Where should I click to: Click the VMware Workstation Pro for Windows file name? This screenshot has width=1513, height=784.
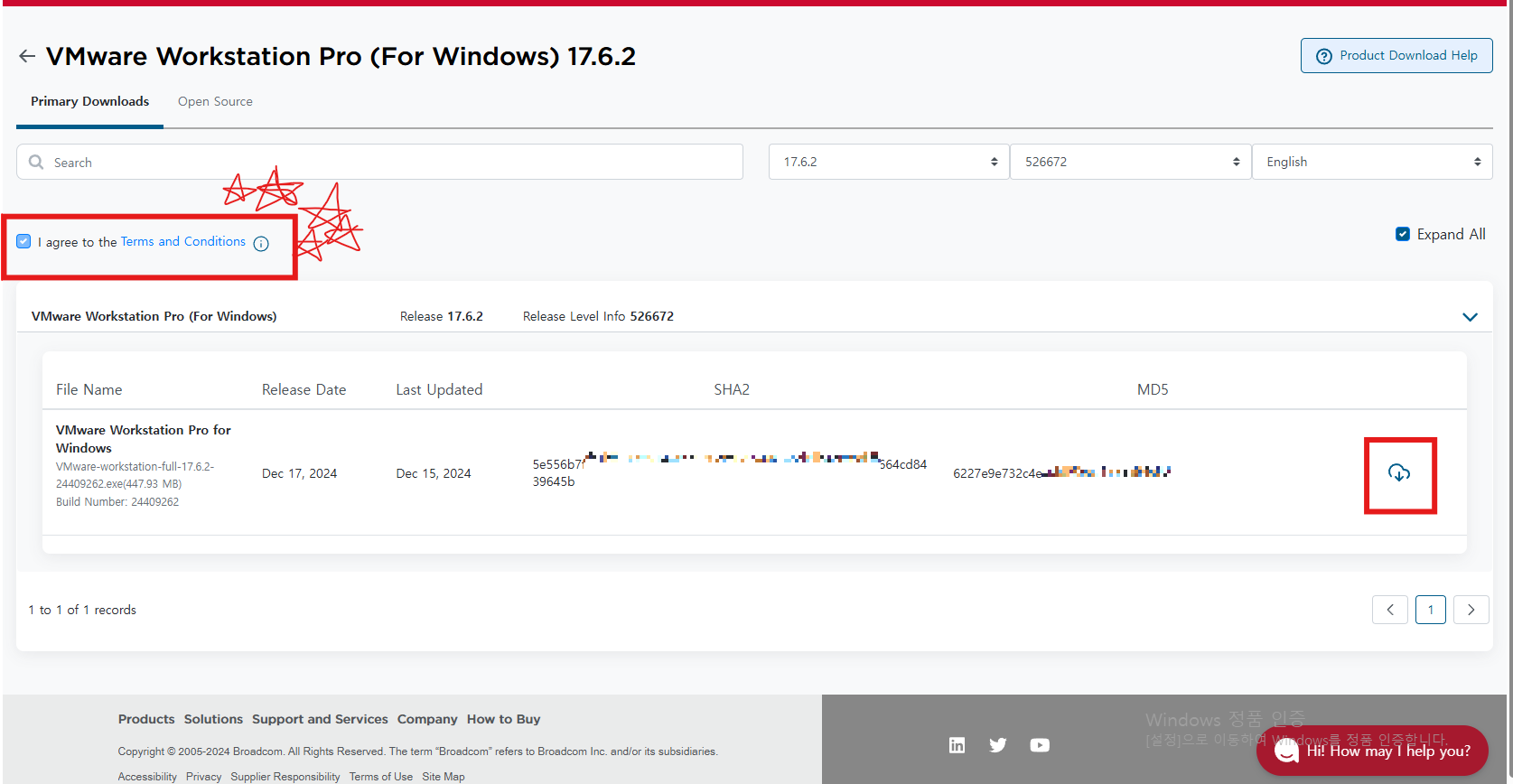pyautogui.click(x=144, y=439)
